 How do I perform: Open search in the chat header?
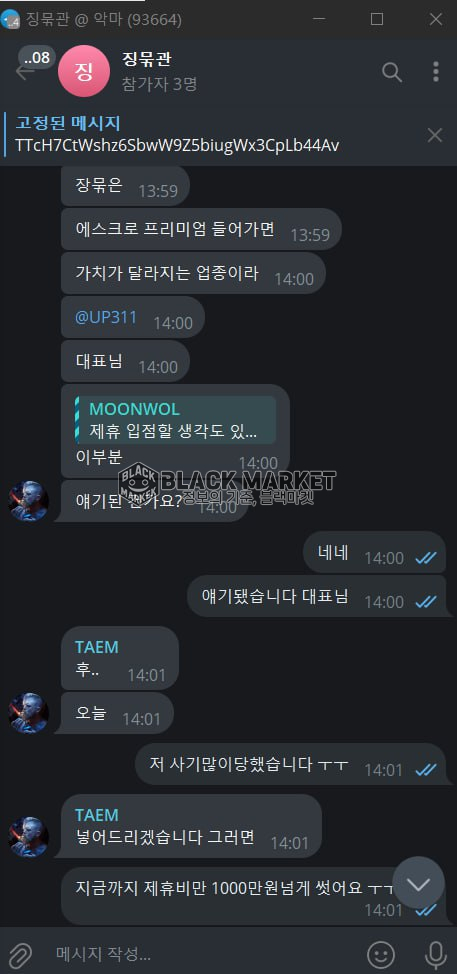(x=392, y=72)
